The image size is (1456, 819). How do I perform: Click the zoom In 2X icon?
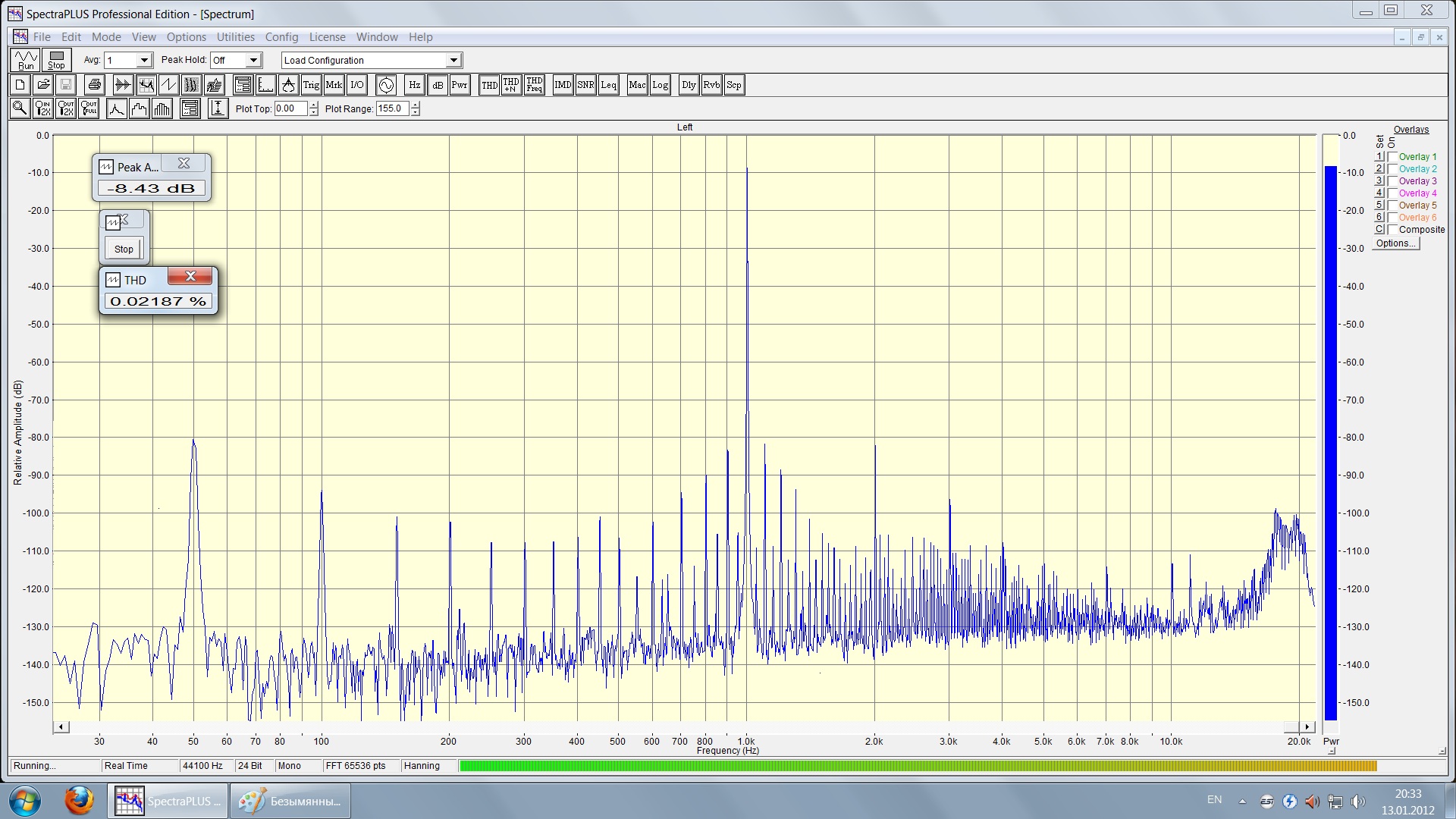[x=43, y=108]
